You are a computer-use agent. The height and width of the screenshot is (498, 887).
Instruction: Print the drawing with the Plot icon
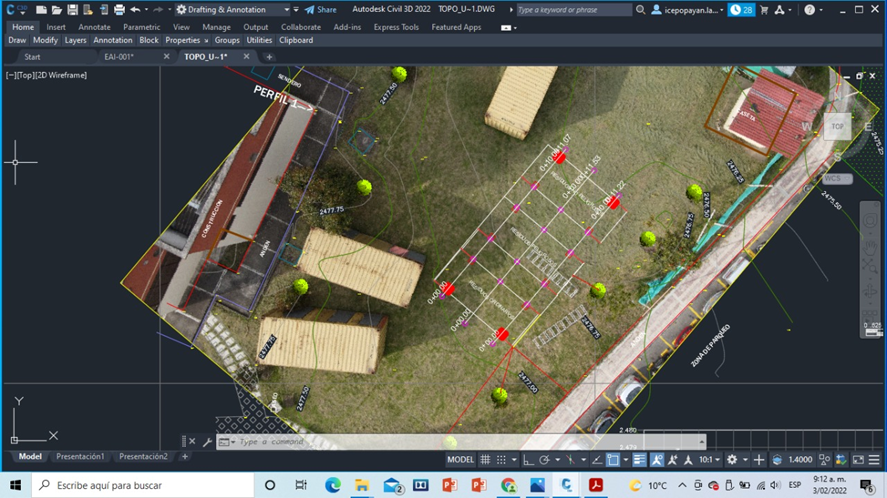click(119, 10)
